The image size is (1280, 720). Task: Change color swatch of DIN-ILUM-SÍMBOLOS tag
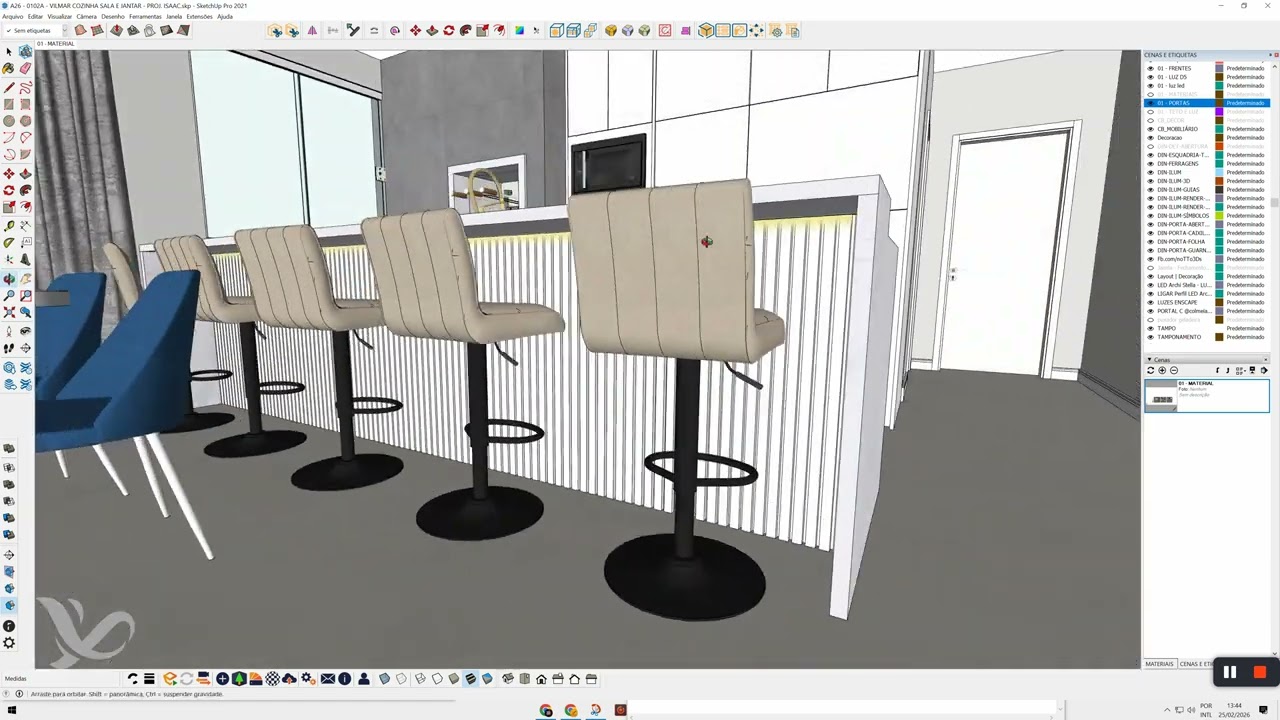(1219, 216)
